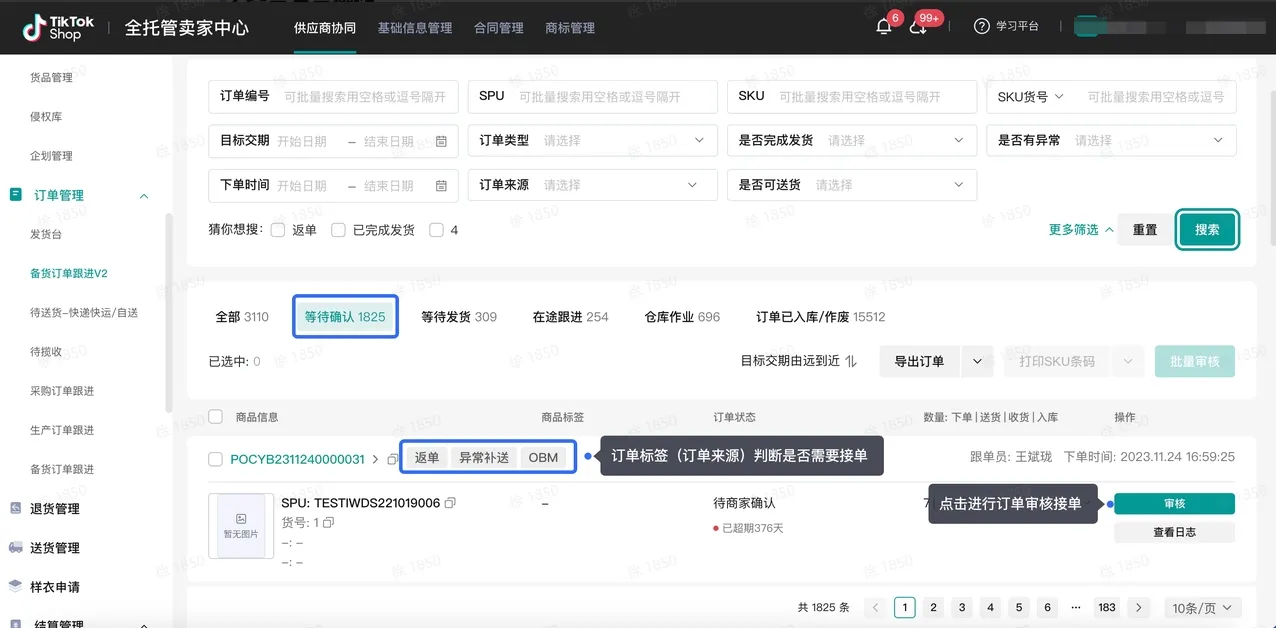Open the 目标交期 calendar picker icon

(441, 141)
